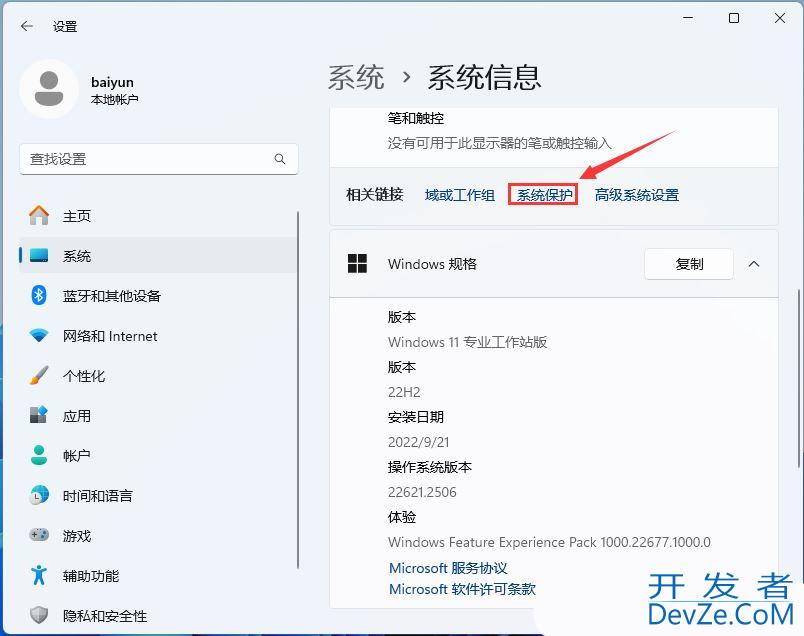The width and height of the screenshot is (804, 636).
Task: Click the 系统 breadcrumb
Action: [x=355, y=78]
